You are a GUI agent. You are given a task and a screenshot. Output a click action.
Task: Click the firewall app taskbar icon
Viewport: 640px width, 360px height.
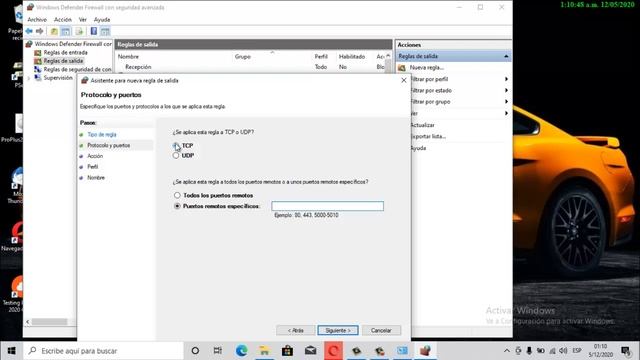coord(425,351)
